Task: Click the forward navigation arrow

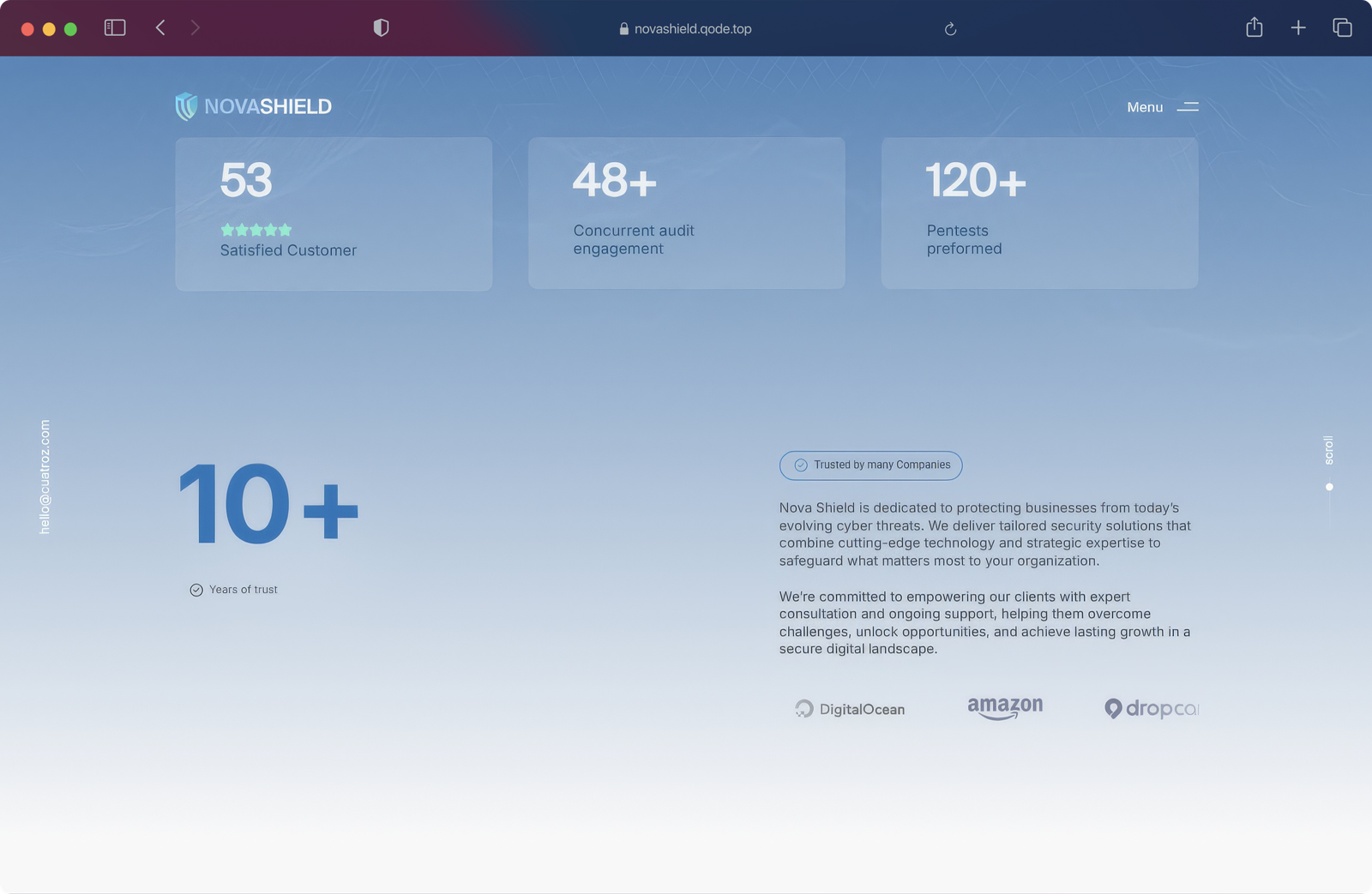Action: pyautogui.click(x=196, y=28)
